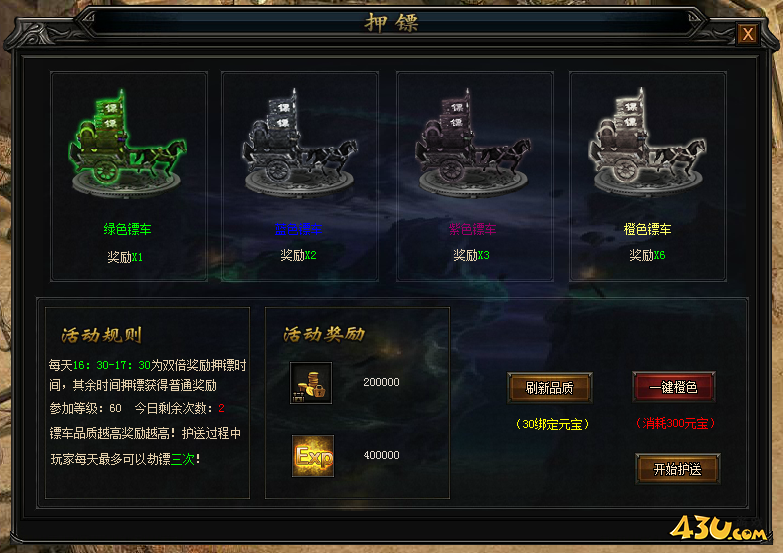
Task: Click the 30绑定元宝 cost text
Action: coord(552,425)
